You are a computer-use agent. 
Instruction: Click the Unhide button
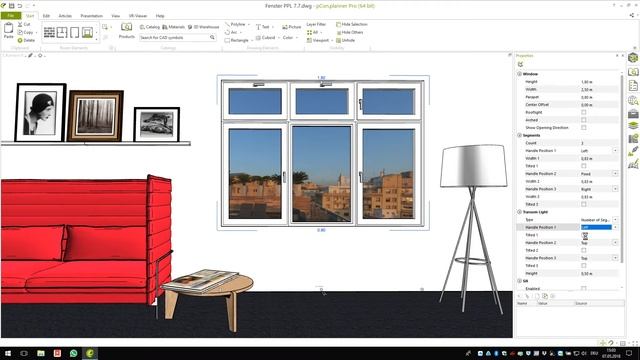[345, 40]
